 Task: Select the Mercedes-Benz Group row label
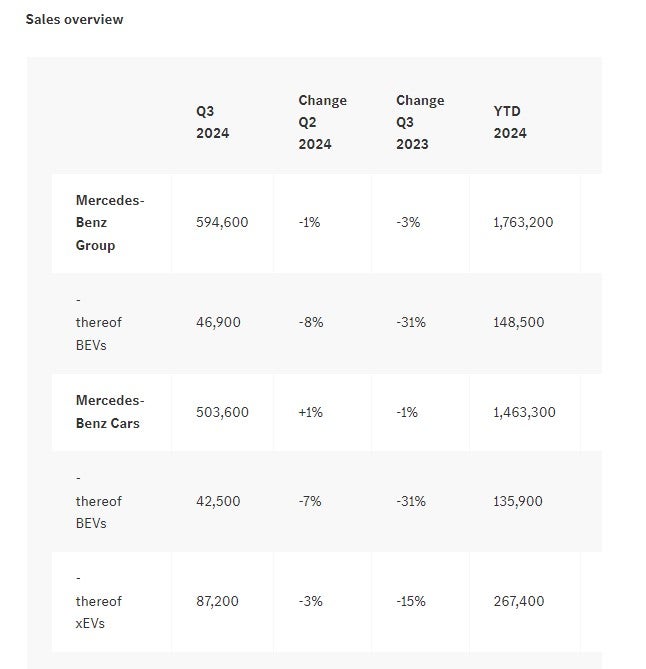click(x=109, y=222)
